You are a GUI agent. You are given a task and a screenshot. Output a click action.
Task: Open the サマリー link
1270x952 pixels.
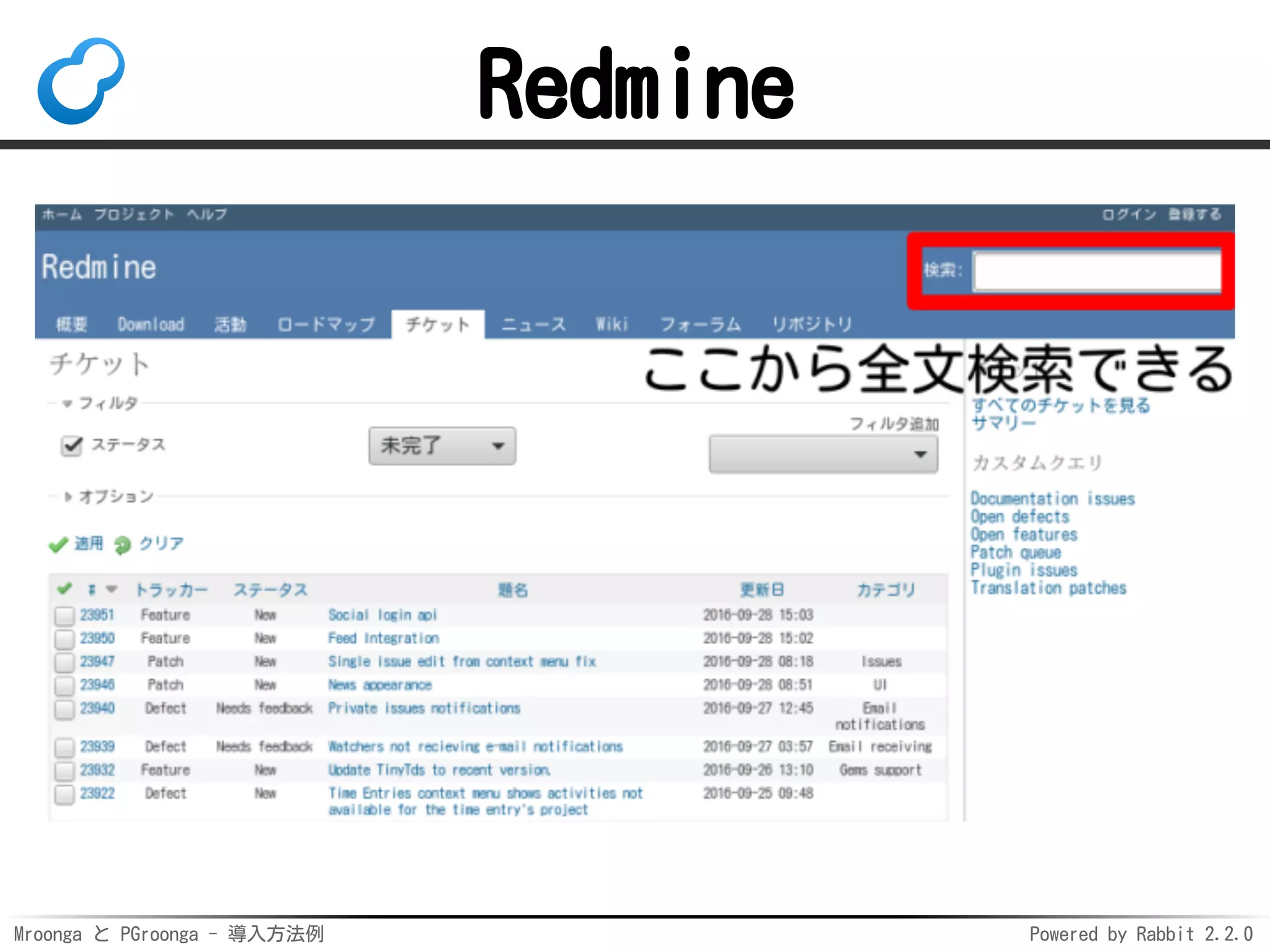point(1003,423)
